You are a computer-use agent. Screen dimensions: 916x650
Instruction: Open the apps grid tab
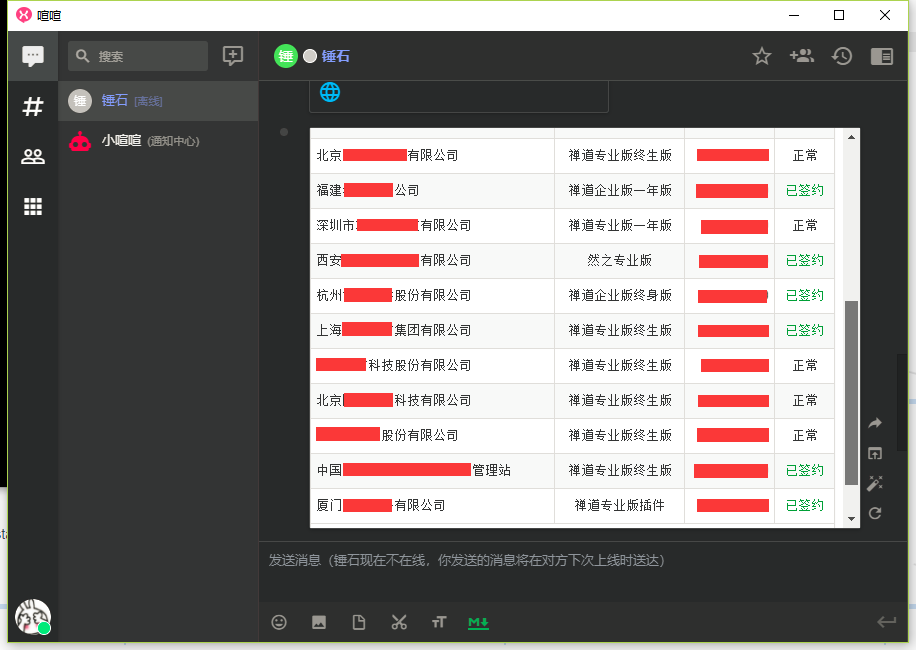tap(33, 206)
